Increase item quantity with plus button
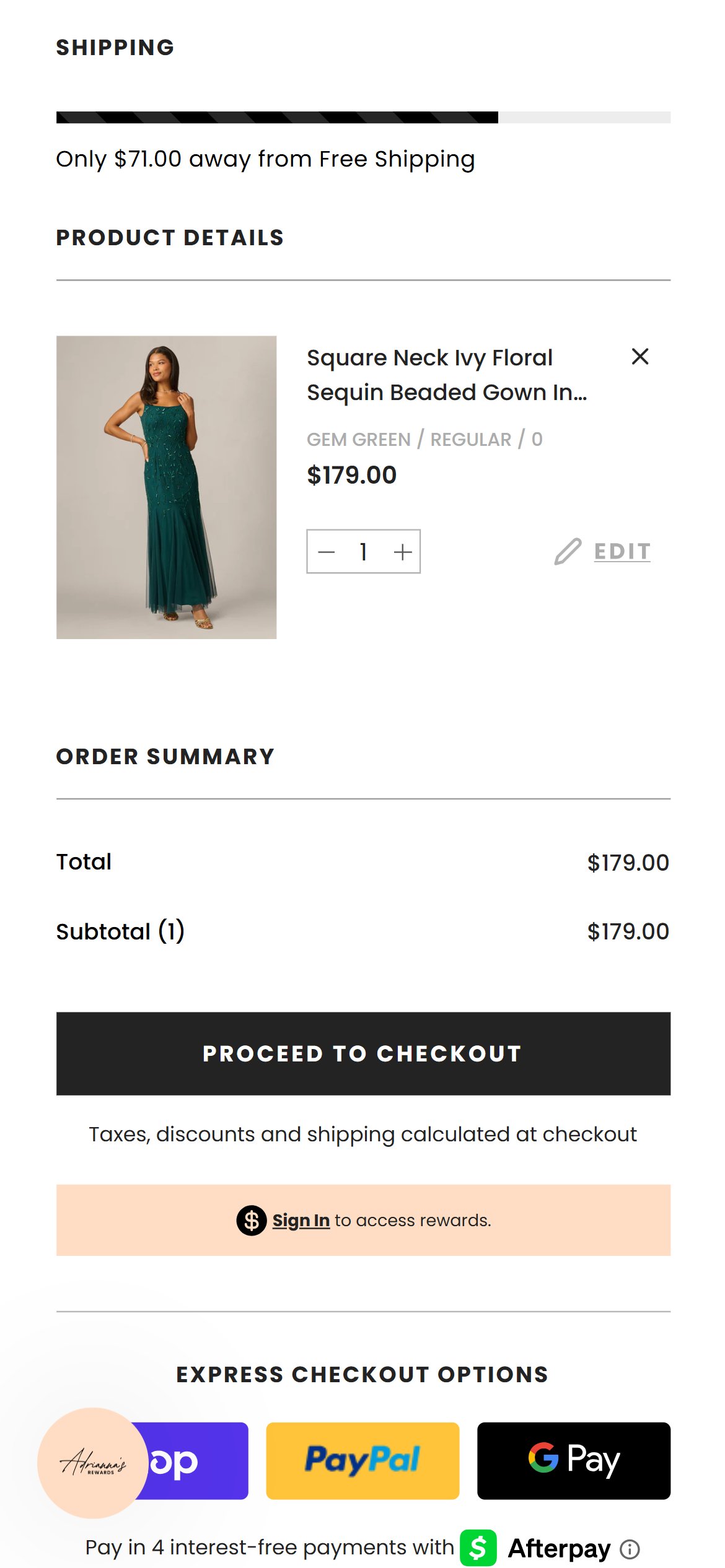 pyautogui.click(x=403, y=551)
